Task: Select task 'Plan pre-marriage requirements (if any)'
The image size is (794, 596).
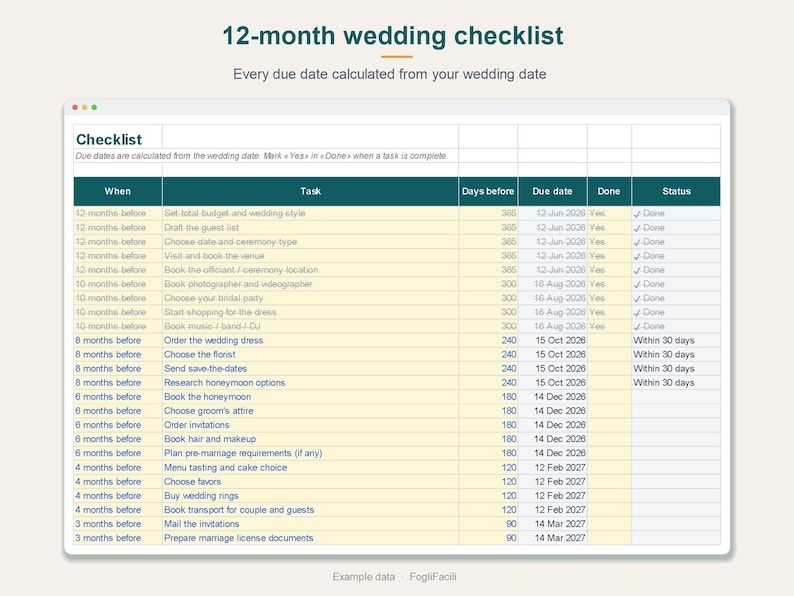Action: pos(310,453)
